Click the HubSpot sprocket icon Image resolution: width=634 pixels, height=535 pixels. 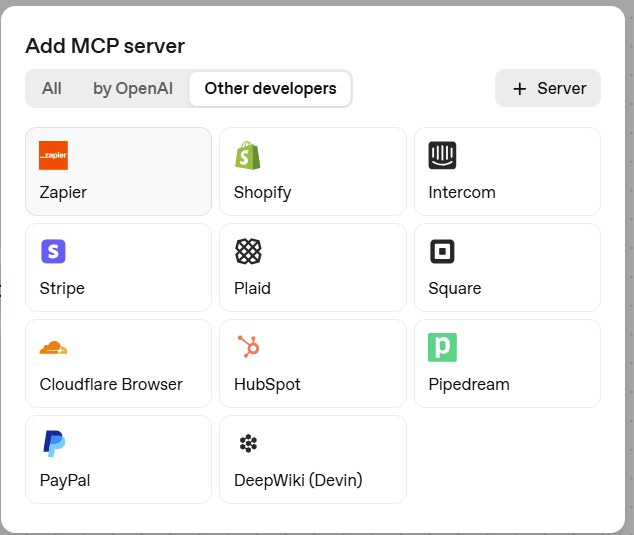click(249, 347)
